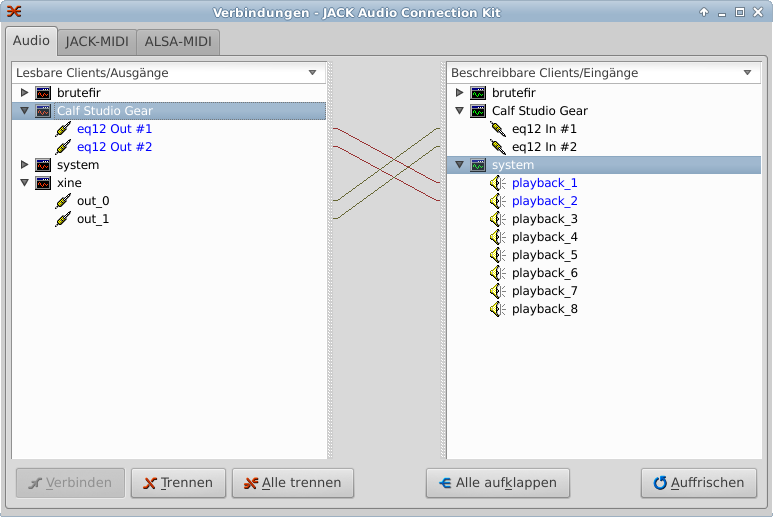The width and height of the screenshot is (773, 517).
Task: Click system client icon in inputs list
Action: [x=478, y=165]
